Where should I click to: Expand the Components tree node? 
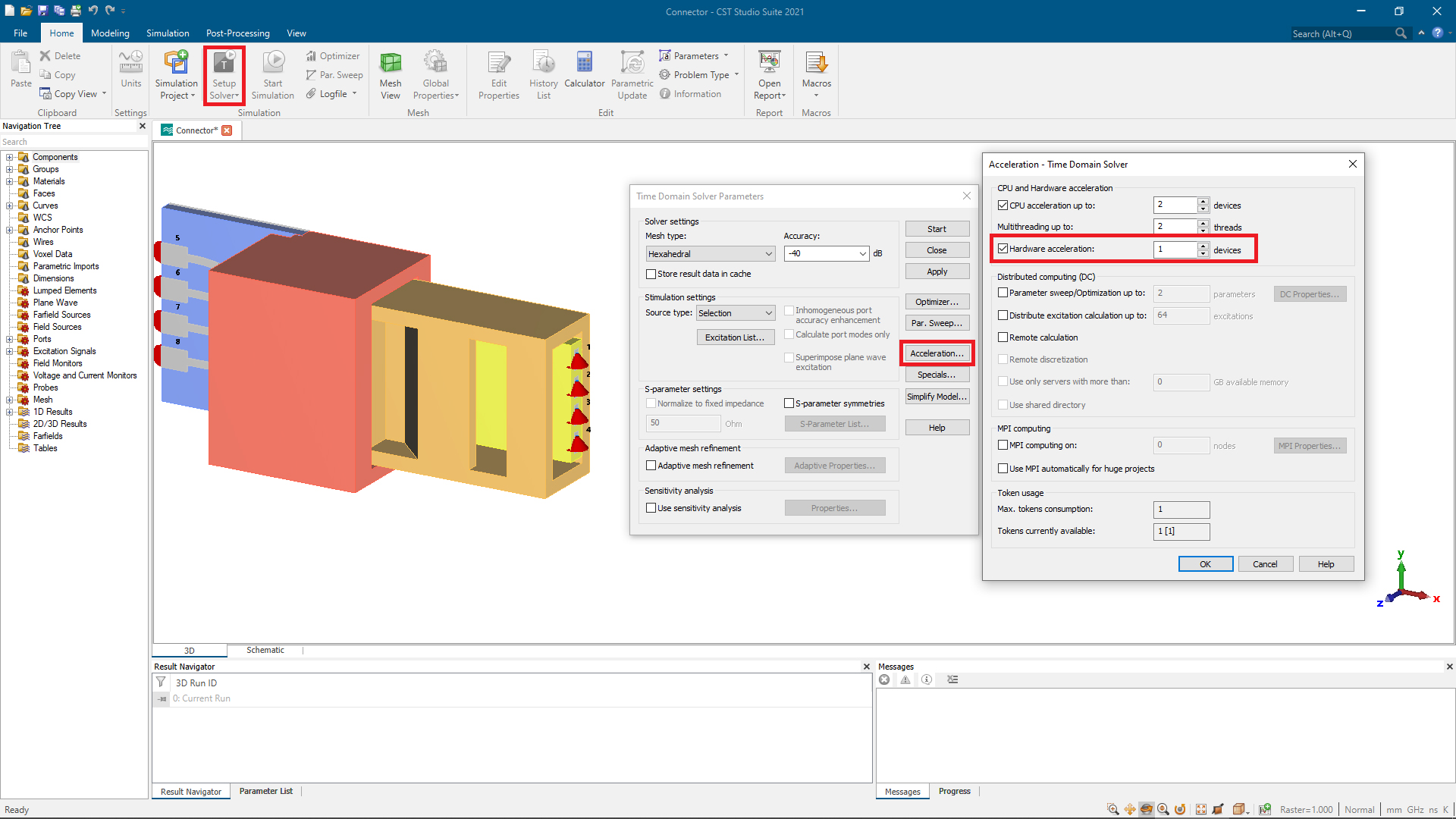[x=9, y=158]
